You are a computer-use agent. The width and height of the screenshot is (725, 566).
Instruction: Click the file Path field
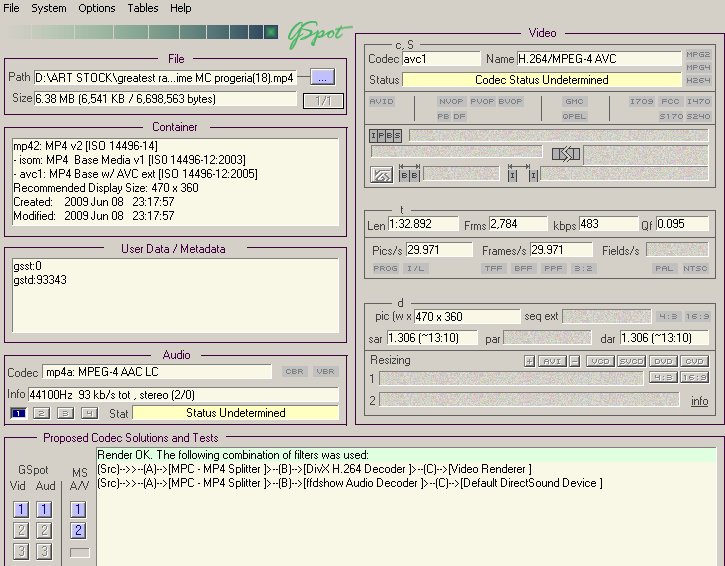point(165,78)
